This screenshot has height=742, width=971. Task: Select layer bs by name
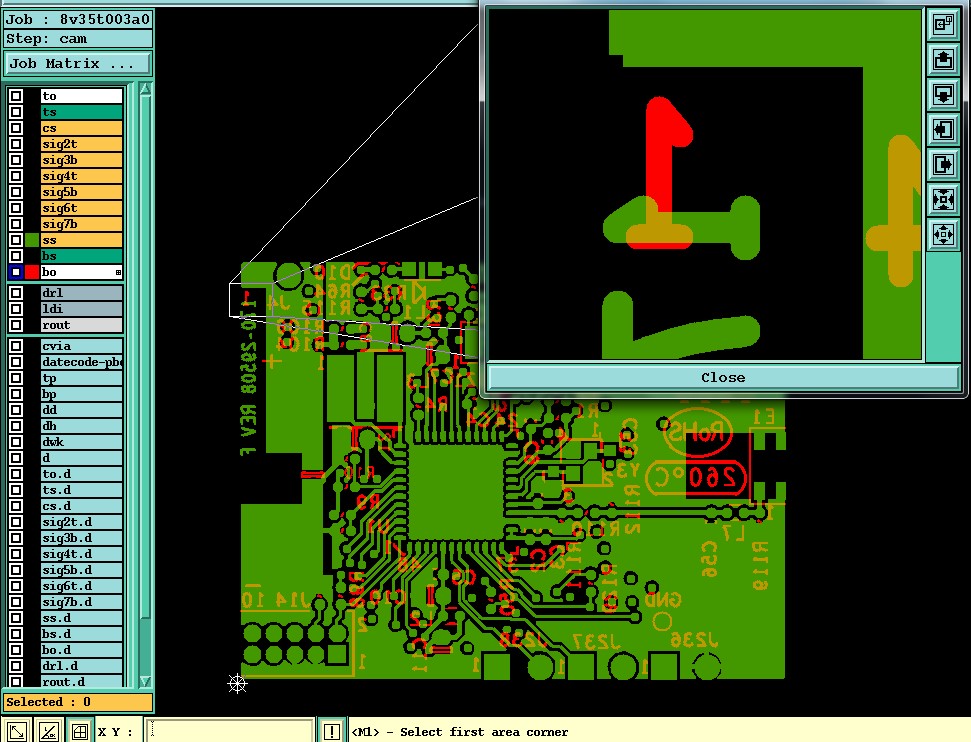[x=82, y=256]
